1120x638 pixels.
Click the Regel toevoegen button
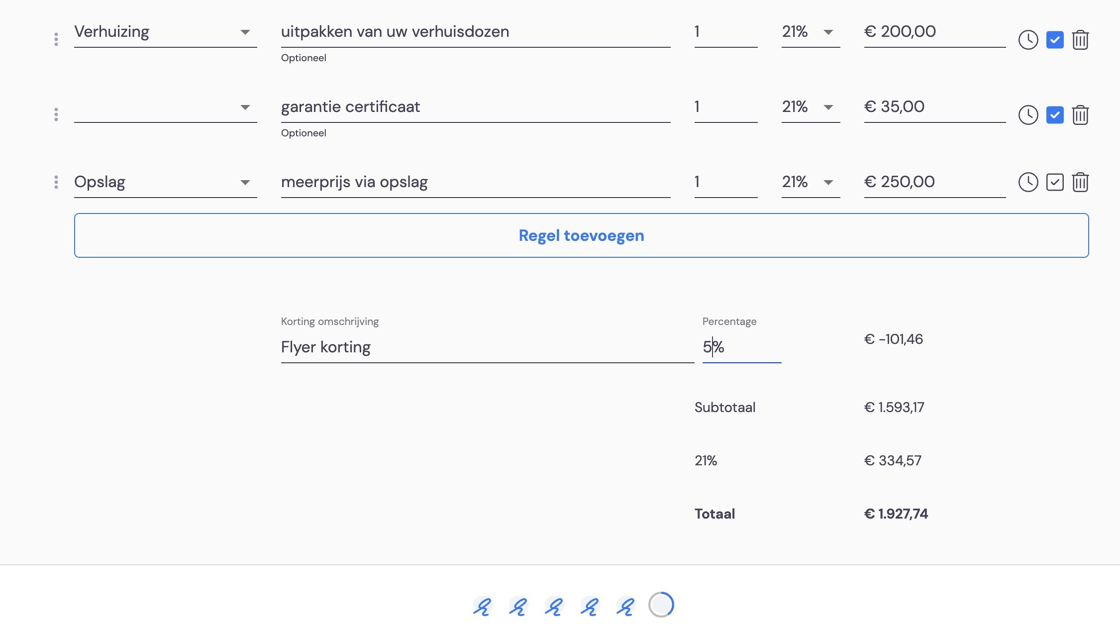[x=581, y=235]
